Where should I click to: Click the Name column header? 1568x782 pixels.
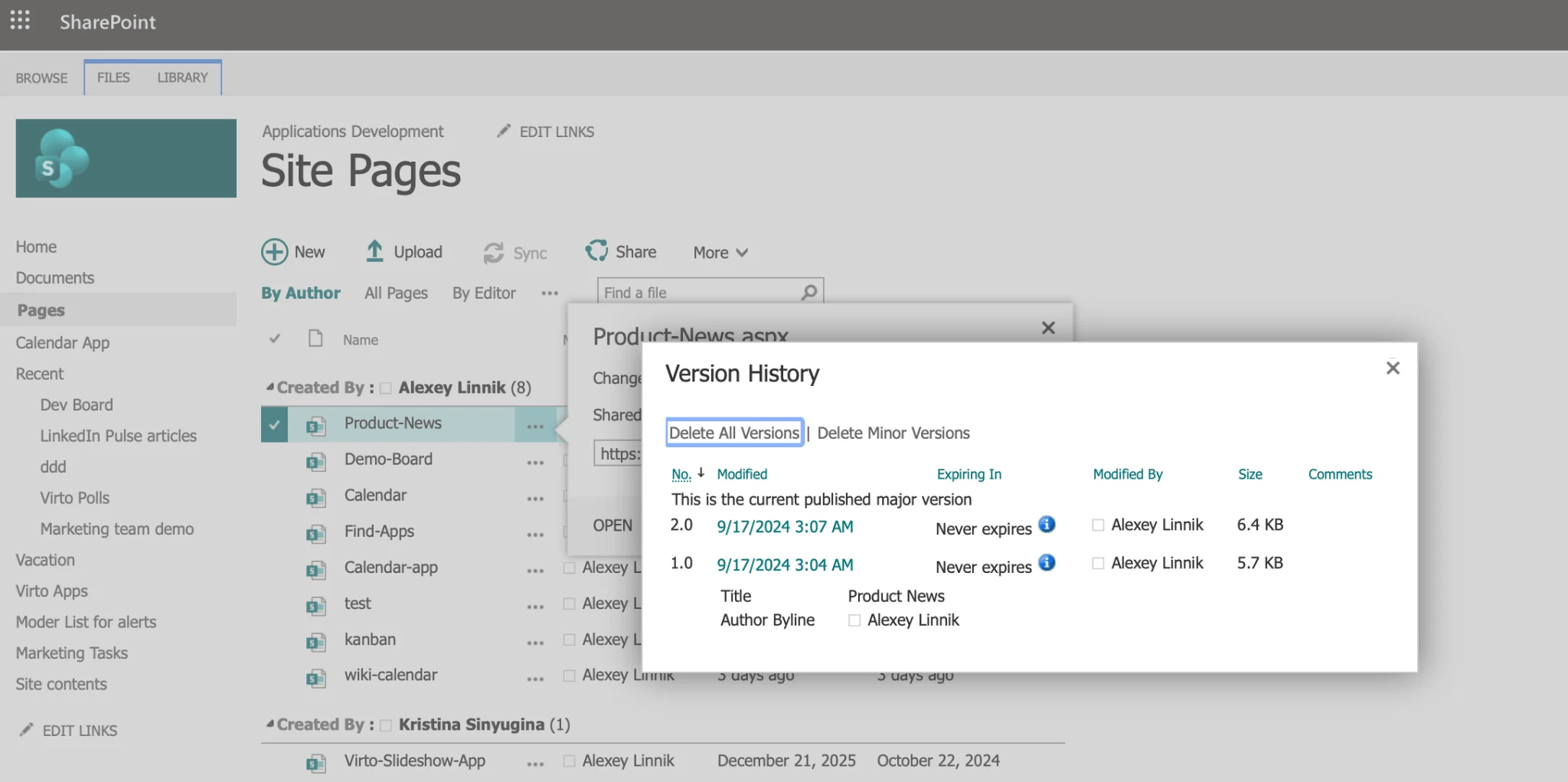[361, 340]
